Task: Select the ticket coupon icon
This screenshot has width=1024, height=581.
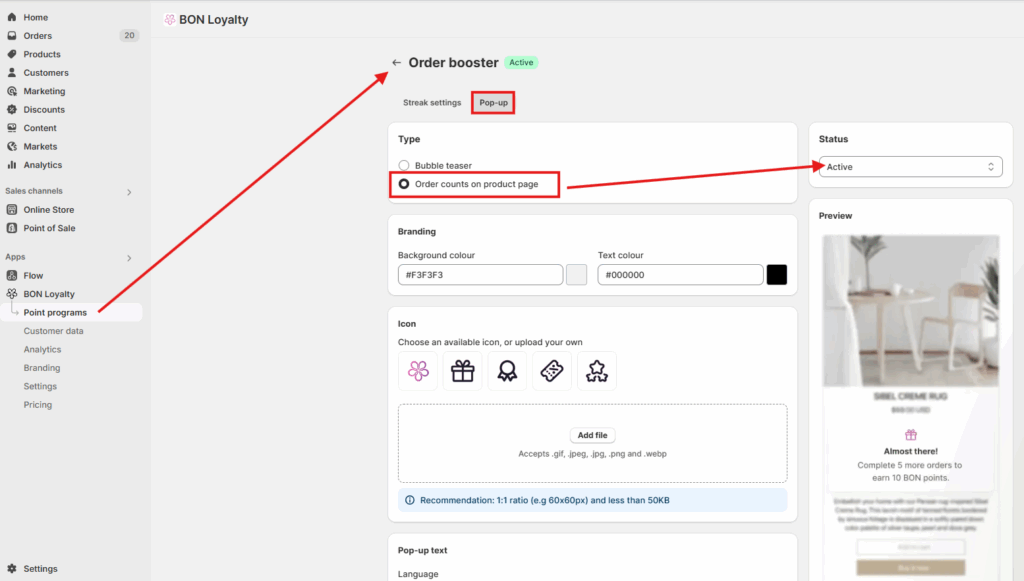Action: [x=552, y=372]
